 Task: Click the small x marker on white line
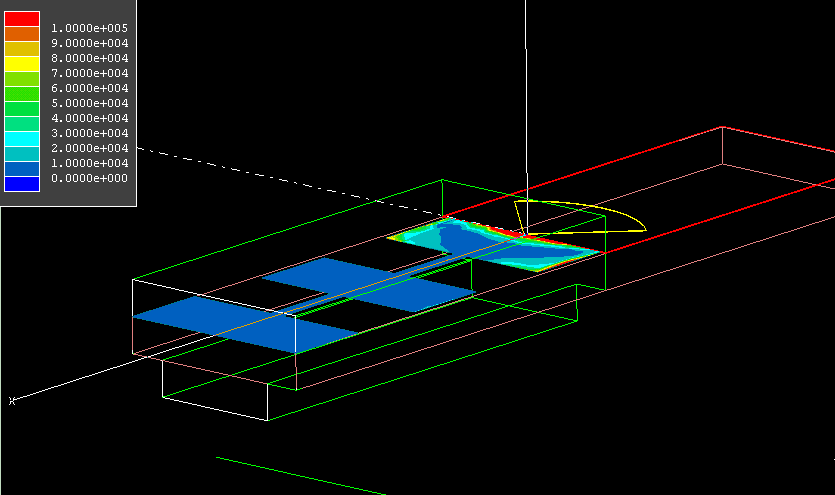coord(12,401)
